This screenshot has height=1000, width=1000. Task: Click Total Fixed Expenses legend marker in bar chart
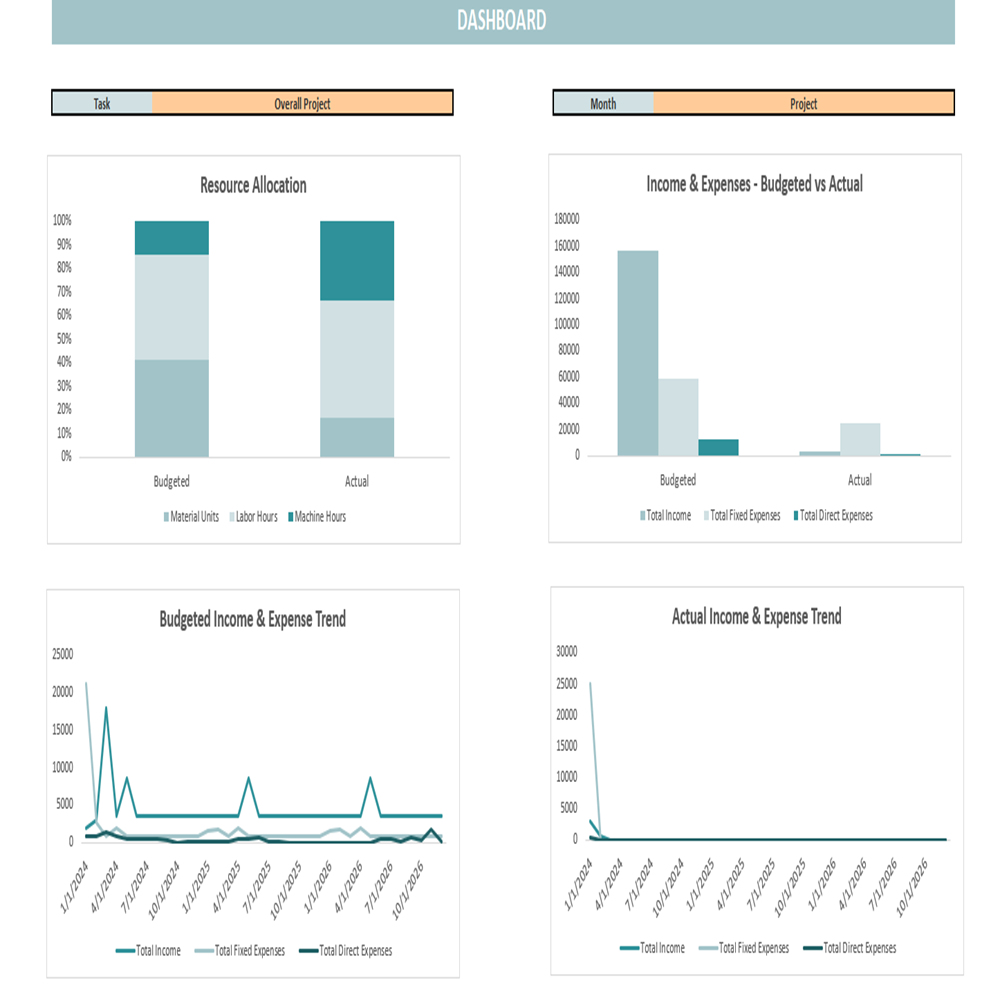(707, 516)
